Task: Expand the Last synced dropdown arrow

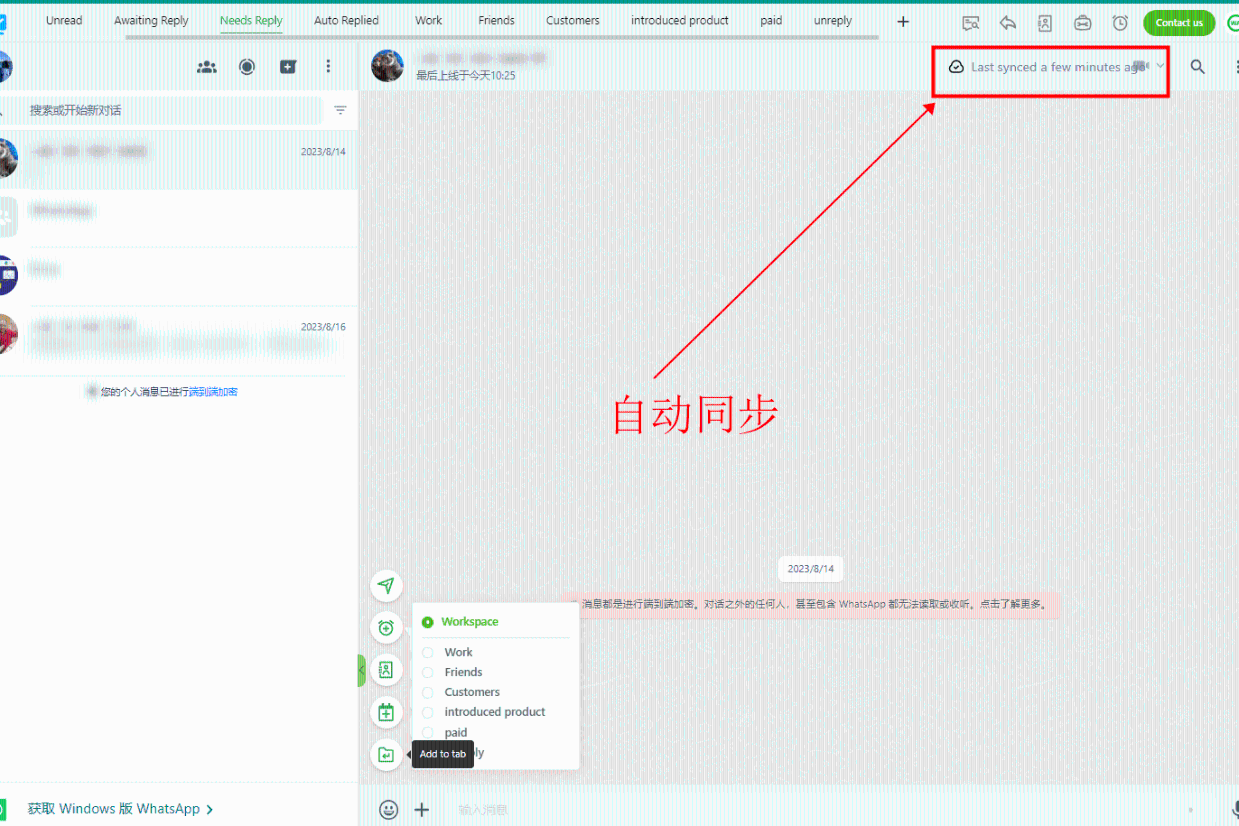Action: [1159, 66]
